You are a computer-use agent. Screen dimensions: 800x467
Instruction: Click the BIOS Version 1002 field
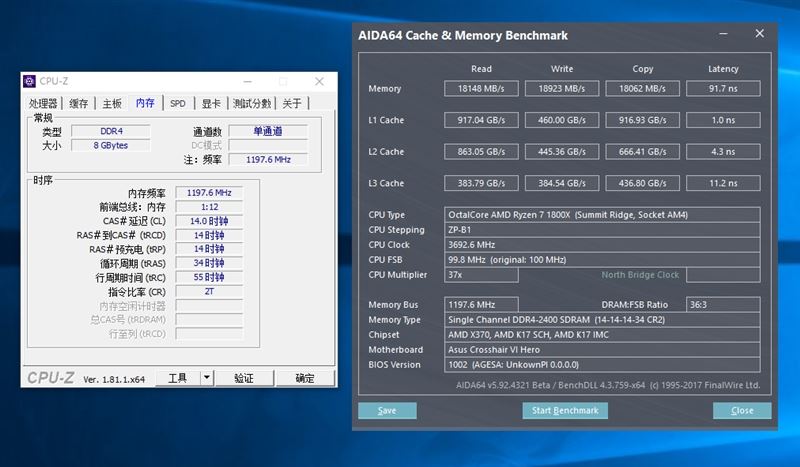pos(602,364)
